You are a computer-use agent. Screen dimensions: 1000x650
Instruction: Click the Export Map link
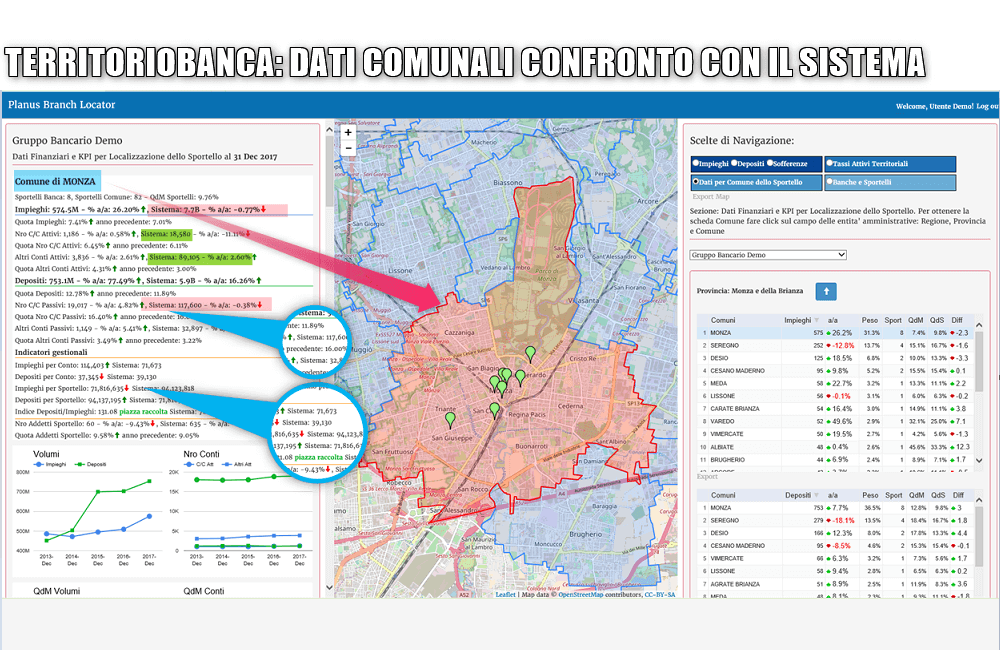[710, 196]
